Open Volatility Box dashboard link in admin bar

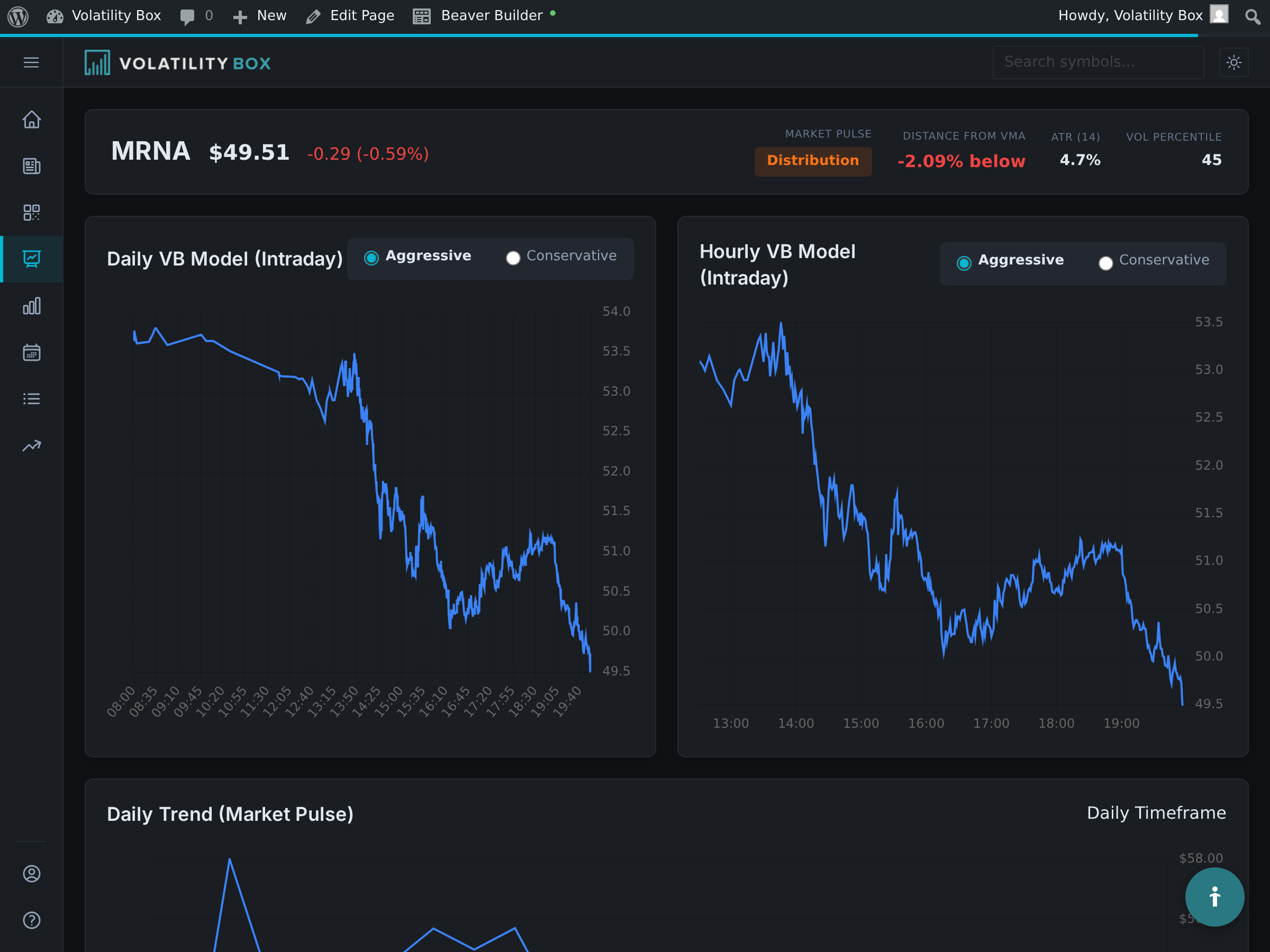click(104, 16)
